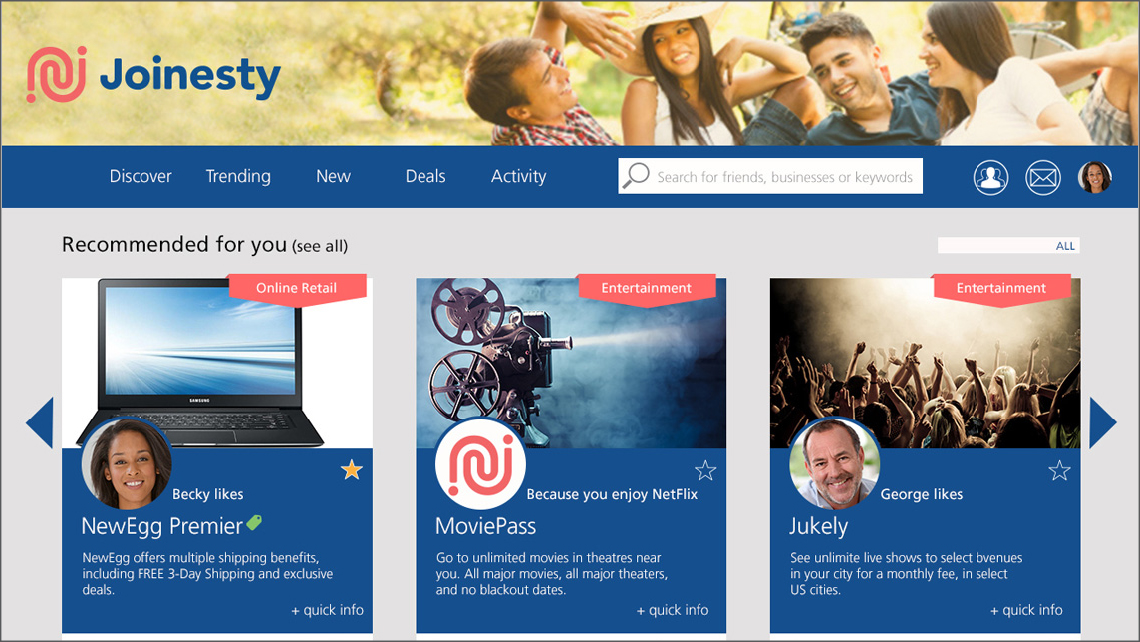Show next recommendations with right arrow

pos(1102,422)
